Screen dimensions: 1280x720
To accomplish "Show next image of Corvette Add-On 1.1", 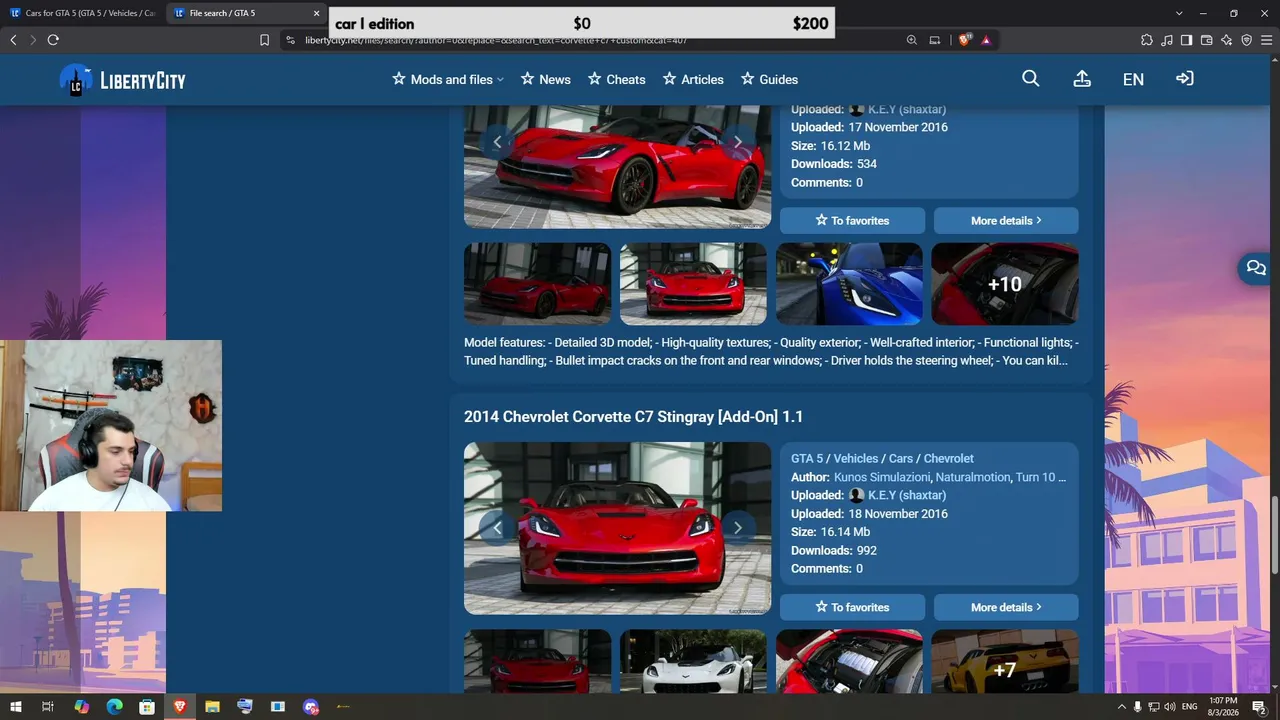I will pyautogui.click(x=738, y=528).
